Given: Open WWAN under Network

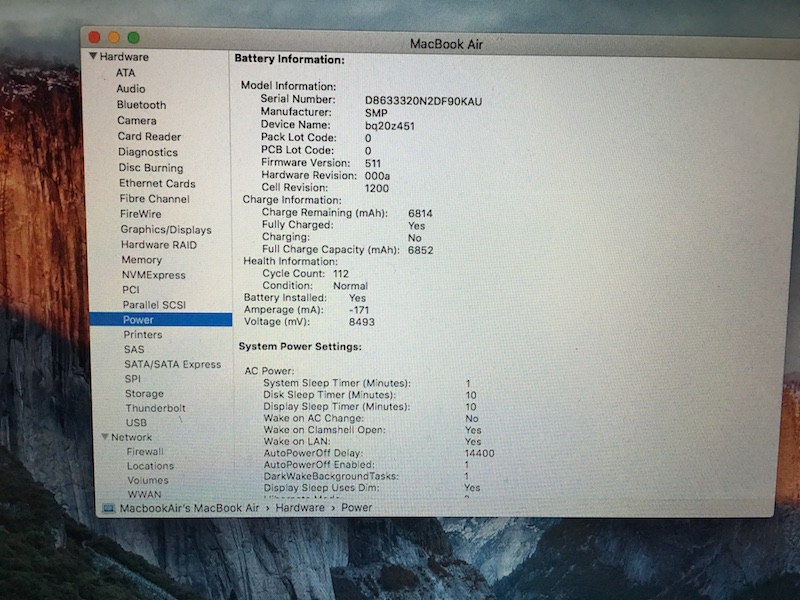Looking at the screenshot, I should tap(144, 494).
